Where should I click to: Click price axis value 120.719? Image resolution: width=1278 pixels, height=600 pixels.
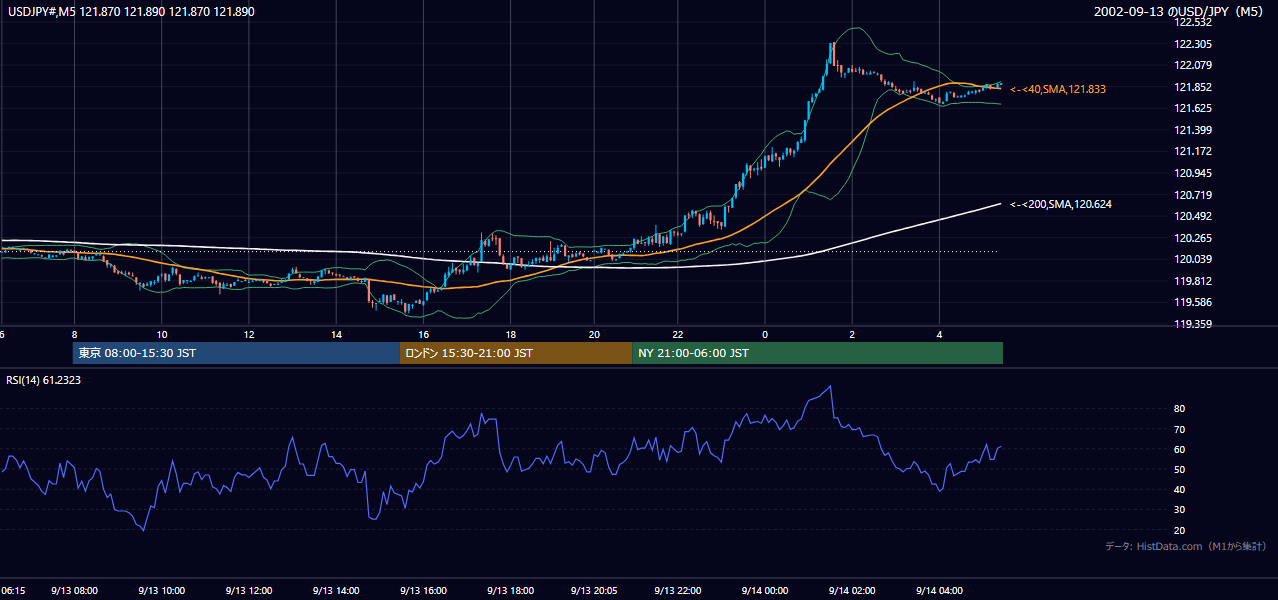(1194, 195)
